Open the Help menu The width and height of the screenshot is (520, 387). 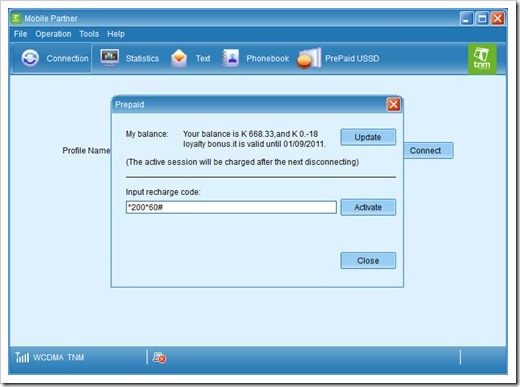pyautogui.click(x=116, y=34)
